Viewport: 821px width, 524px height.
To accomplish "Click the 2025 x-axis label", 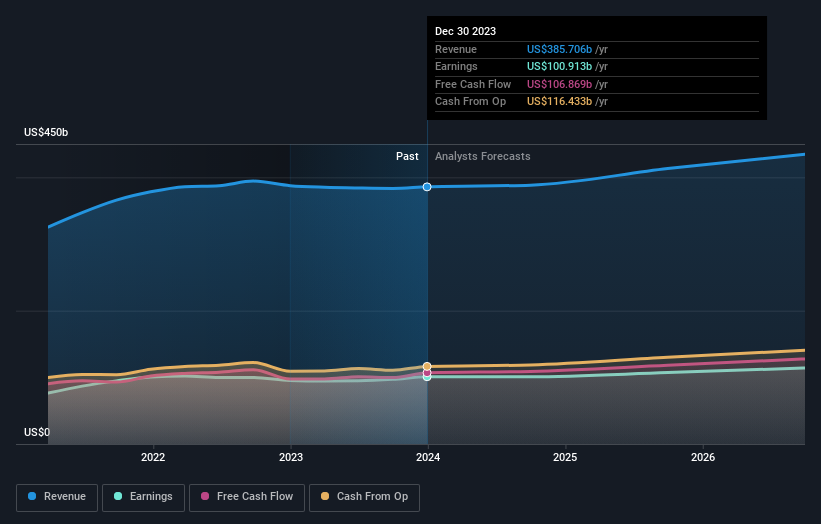I will pyautogui.click(x=565, y=457).
